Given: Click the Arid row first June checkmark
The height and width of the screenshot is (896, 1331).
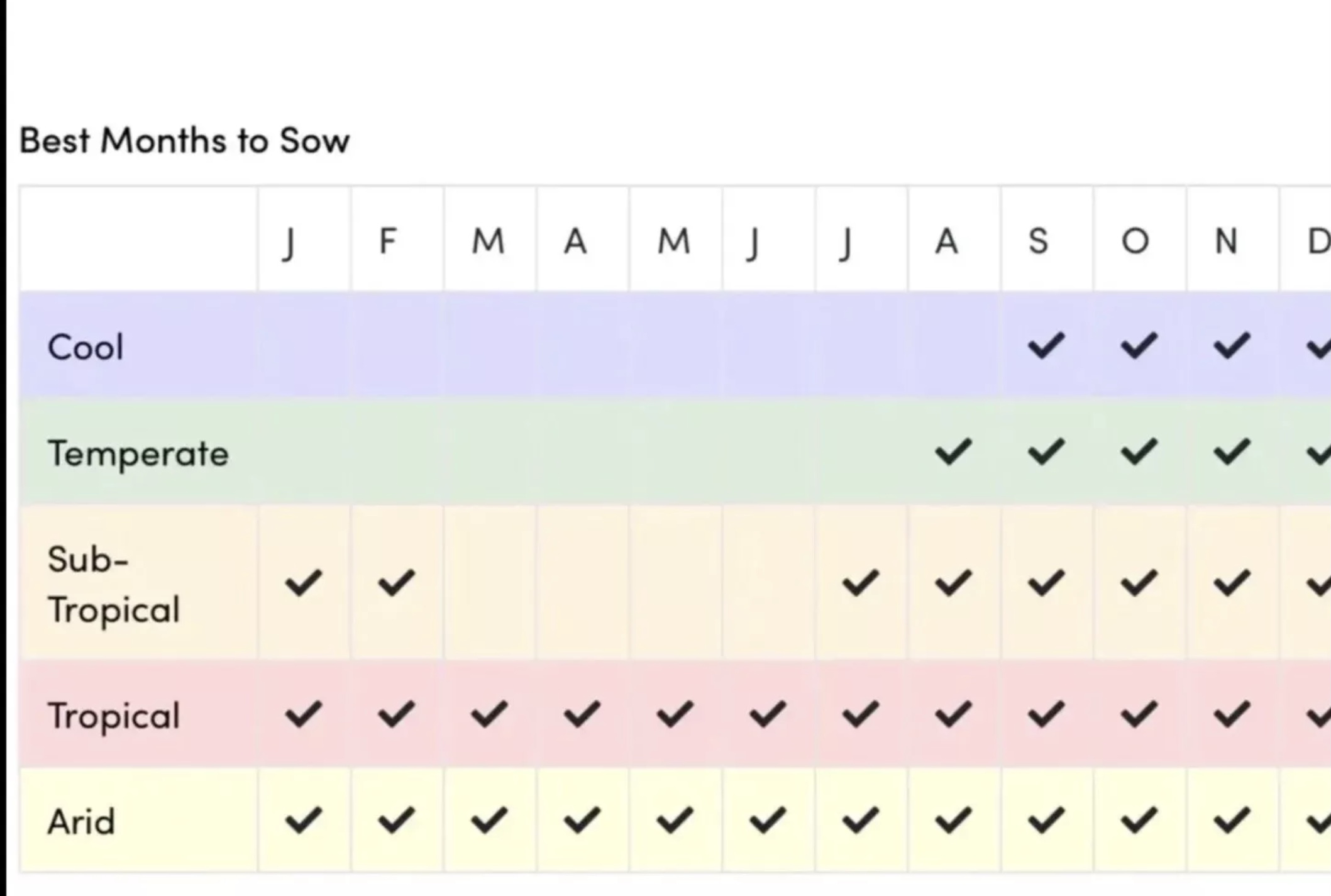Looking at the screenshot, I should [768, 820].
